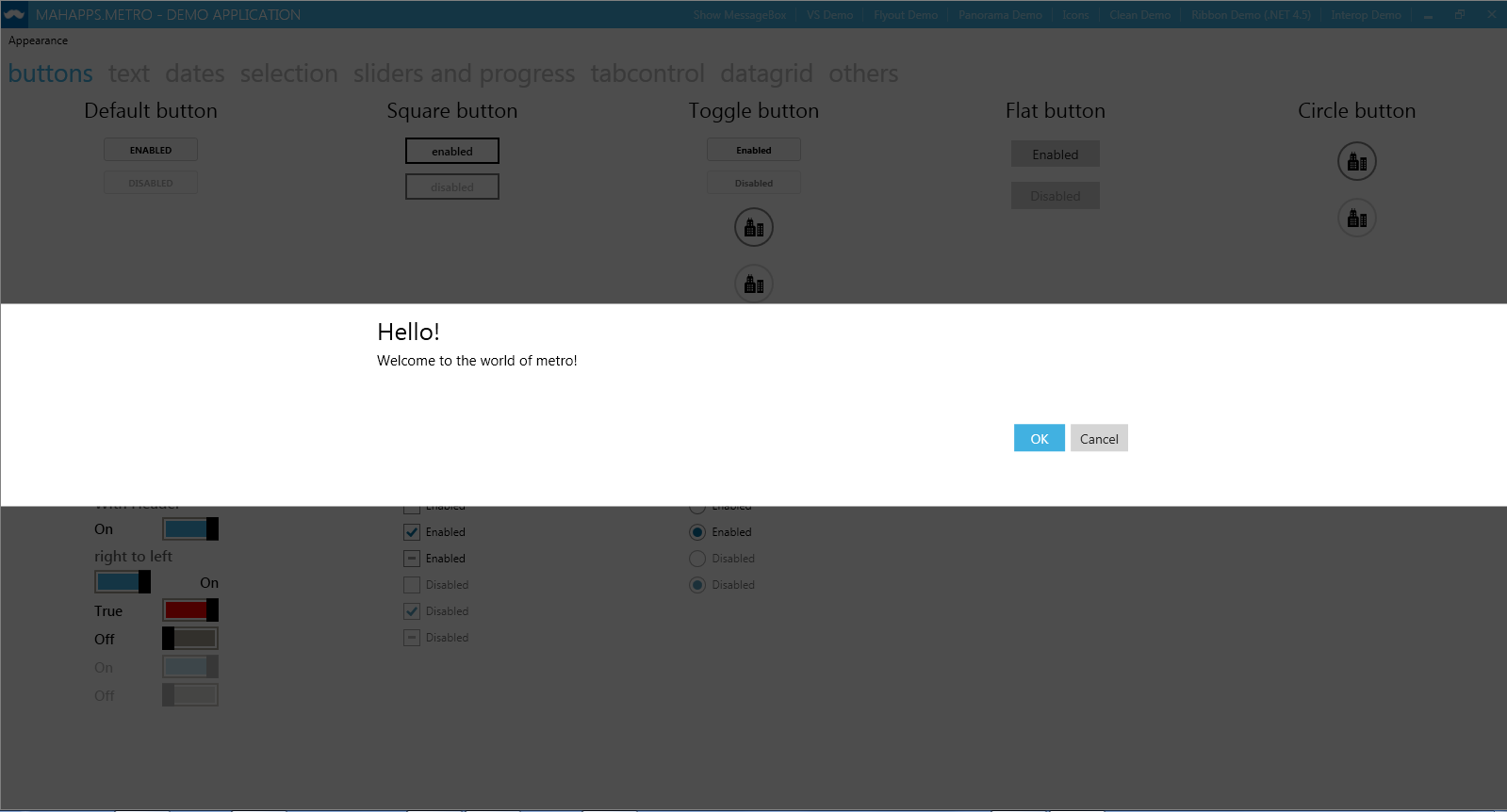This screenshot has height=812, width=1507.
Task: Select the buttons tab
Action: point(51,73)
